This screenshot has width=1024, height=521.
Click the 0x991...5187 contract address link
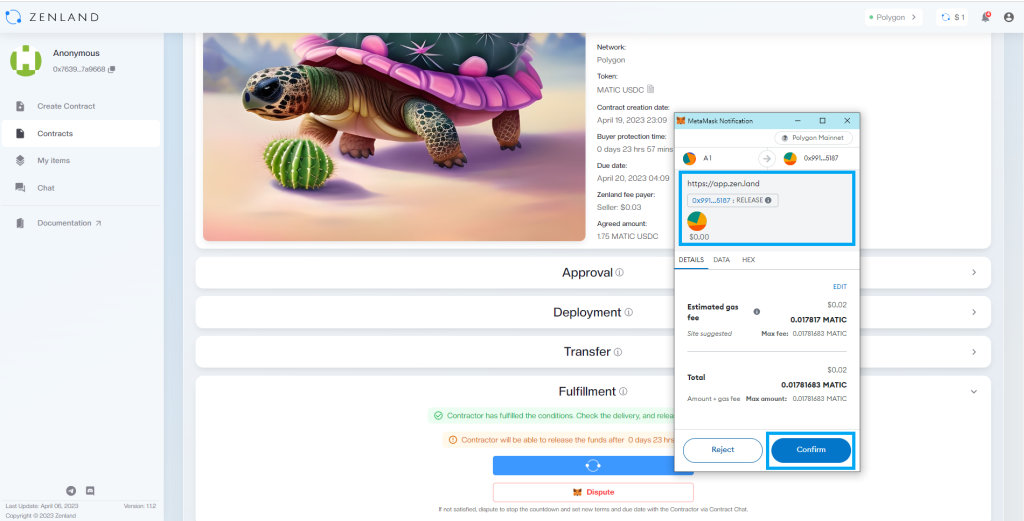pyautogui.click(x=711, y=200)
